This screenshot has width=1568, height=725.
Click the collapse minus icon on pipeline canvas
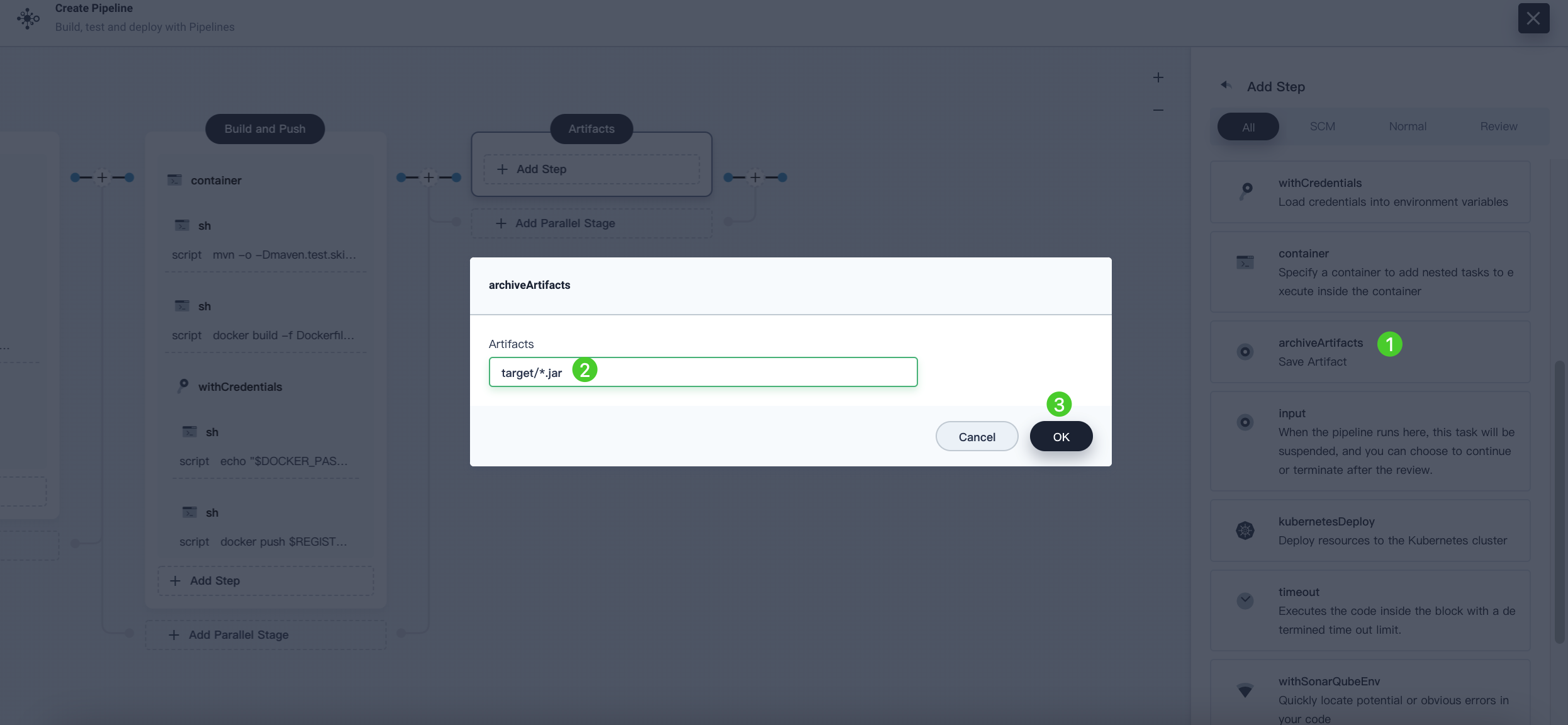(x=1158, y=110)
